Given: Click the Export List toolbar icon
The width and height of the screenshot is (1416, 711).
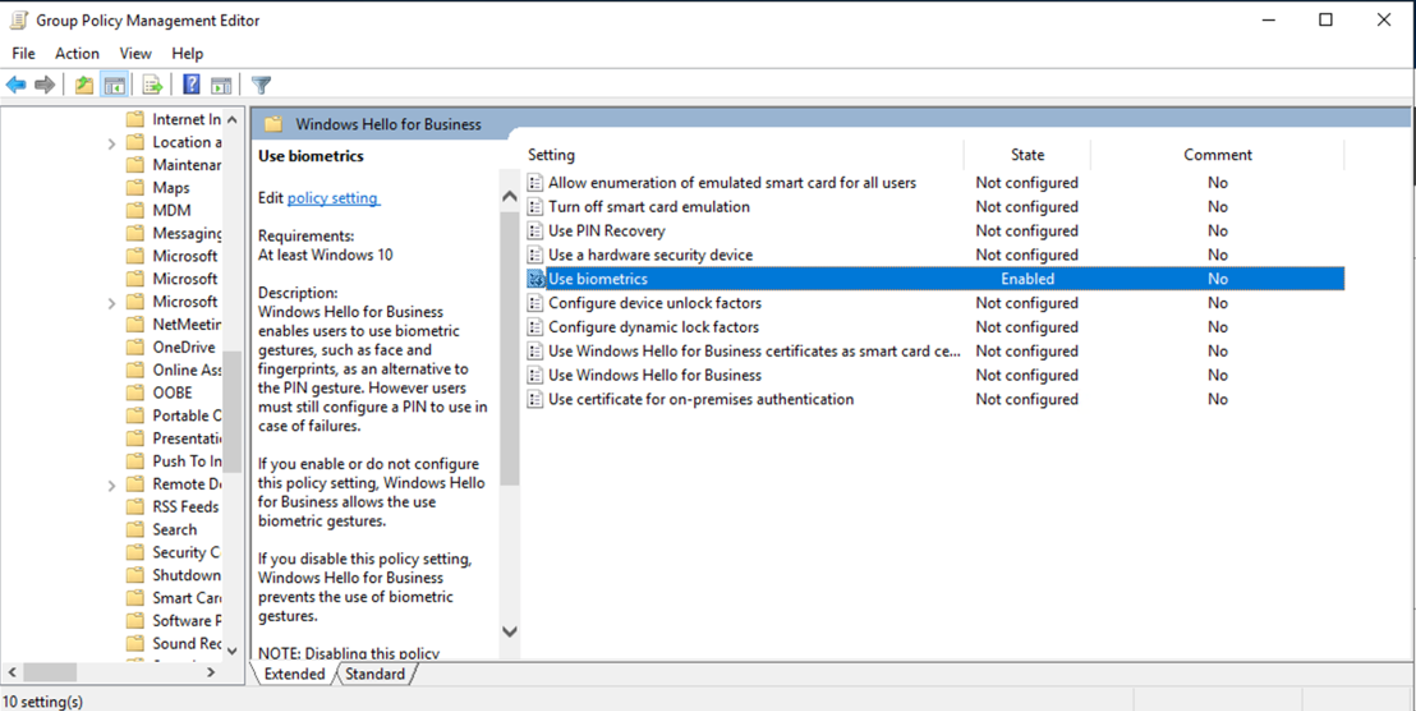Looking at the screenshot, I should click(152, 85).
